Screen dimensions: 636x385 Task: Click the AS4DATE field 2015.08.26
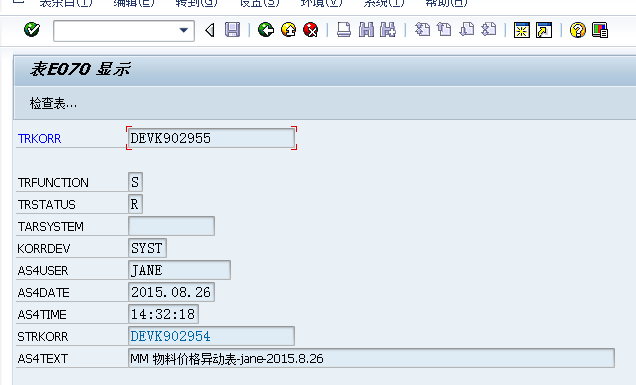tap(171, 292)
